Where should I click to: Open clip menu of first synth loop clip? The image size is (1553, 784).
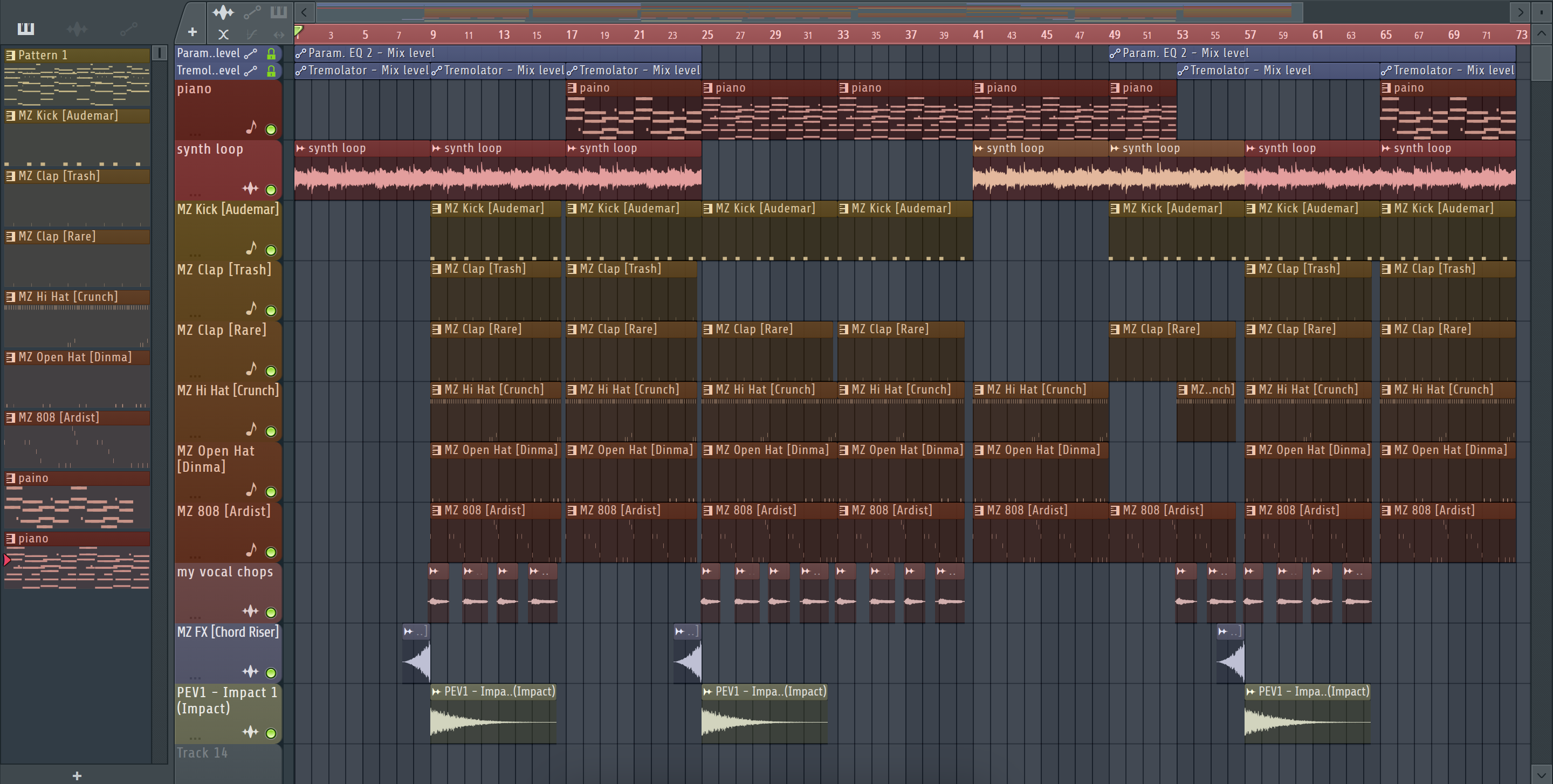click(300, 148)
